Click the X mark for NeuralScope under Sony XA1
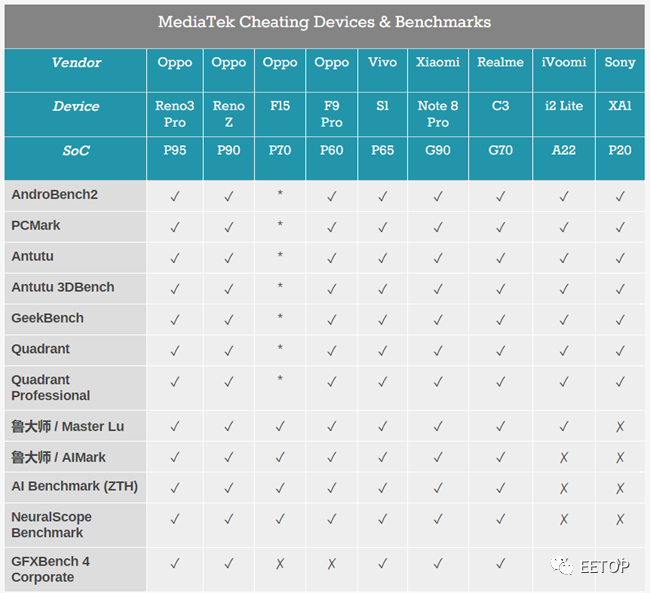This screenshot has width=650, height=593. tap(620, 520)
